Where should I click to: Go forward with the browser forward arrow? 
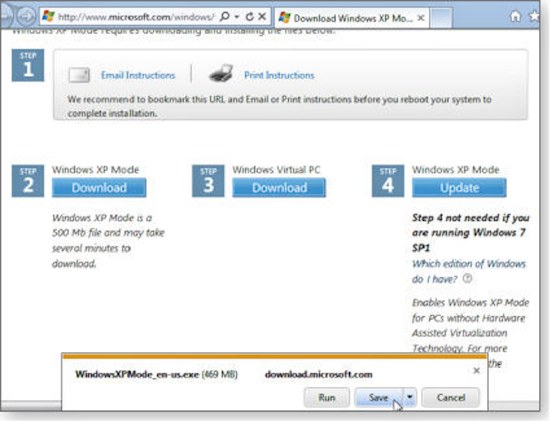(25, 16)
